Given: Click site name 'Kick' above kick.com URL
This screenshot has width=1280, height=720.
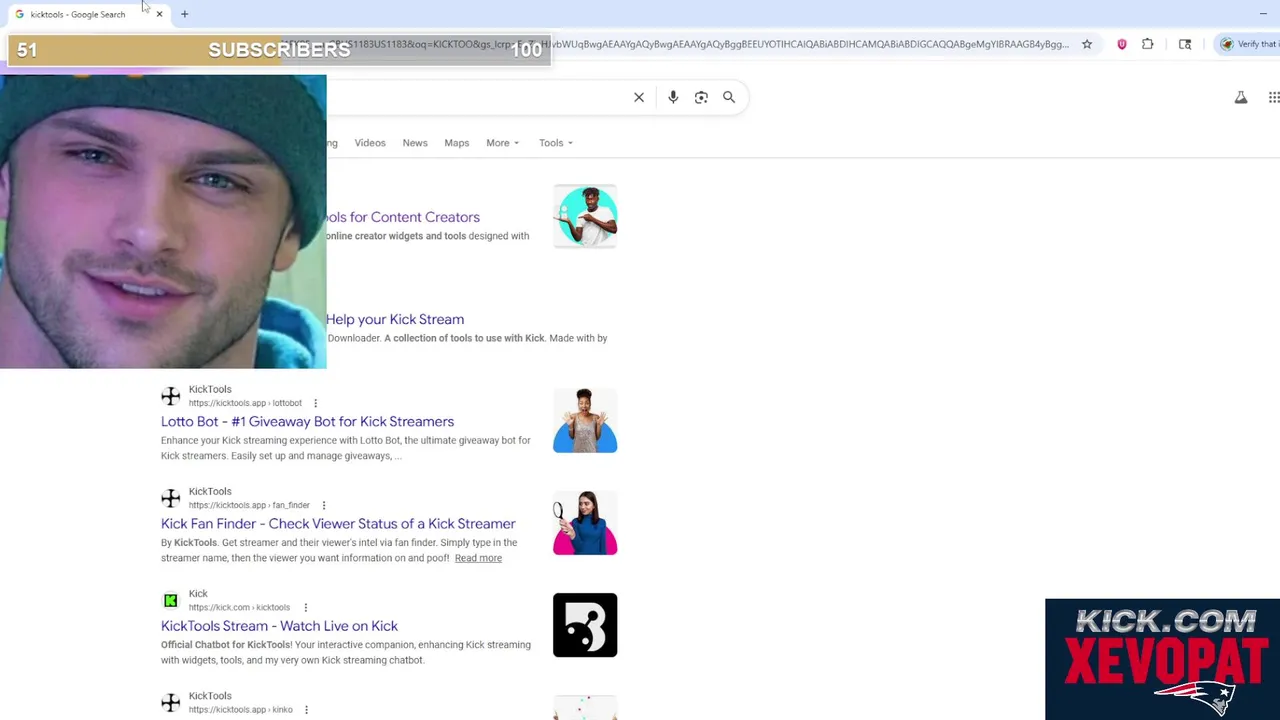Looking at the screenshot, I should click(x=198, y=594).
